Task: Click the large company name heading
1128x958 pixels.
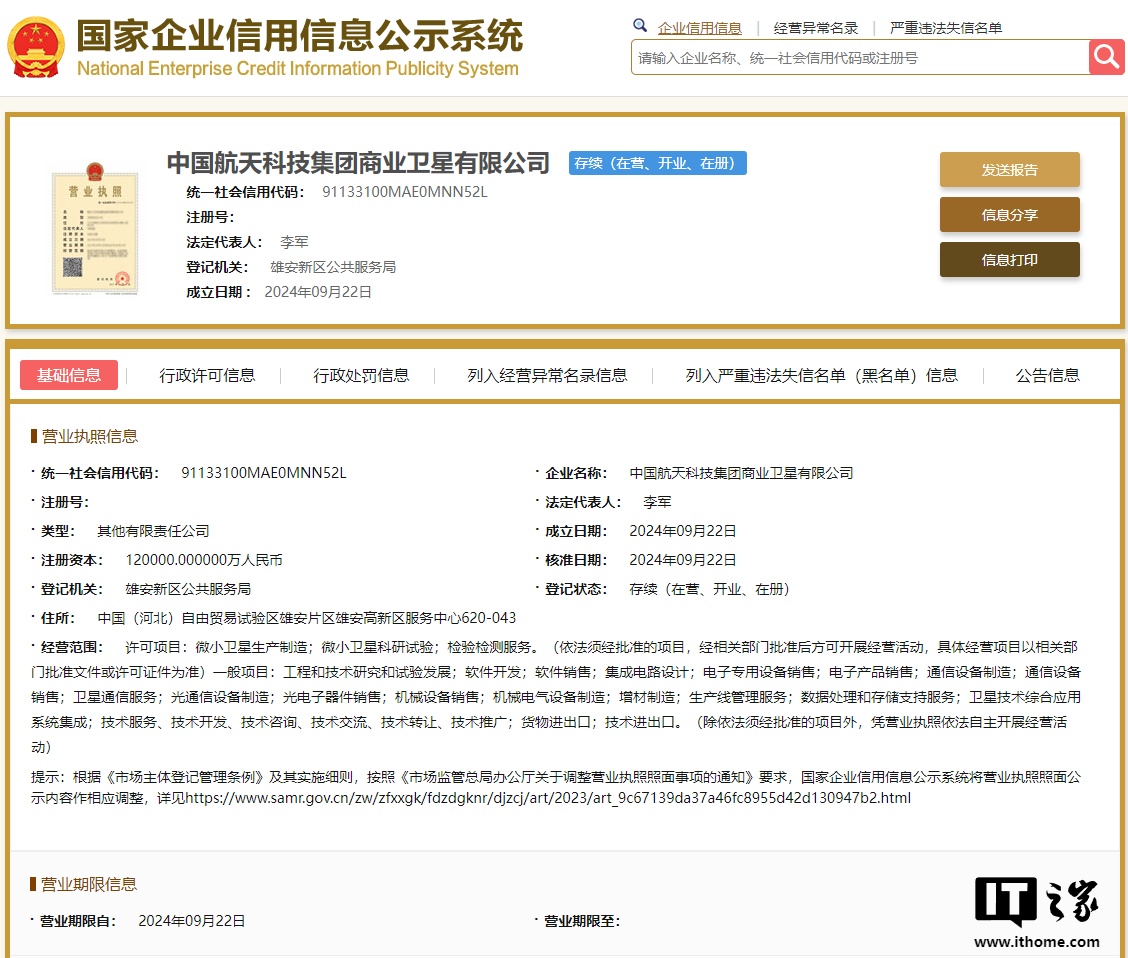Action: click(x=358, y=163)
